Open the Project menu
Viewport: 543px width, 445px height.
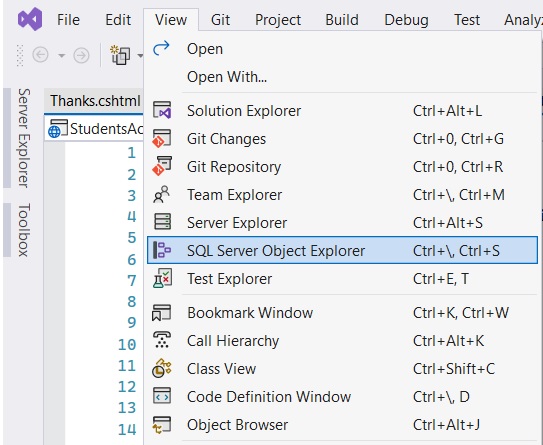[x=278, y=20]
